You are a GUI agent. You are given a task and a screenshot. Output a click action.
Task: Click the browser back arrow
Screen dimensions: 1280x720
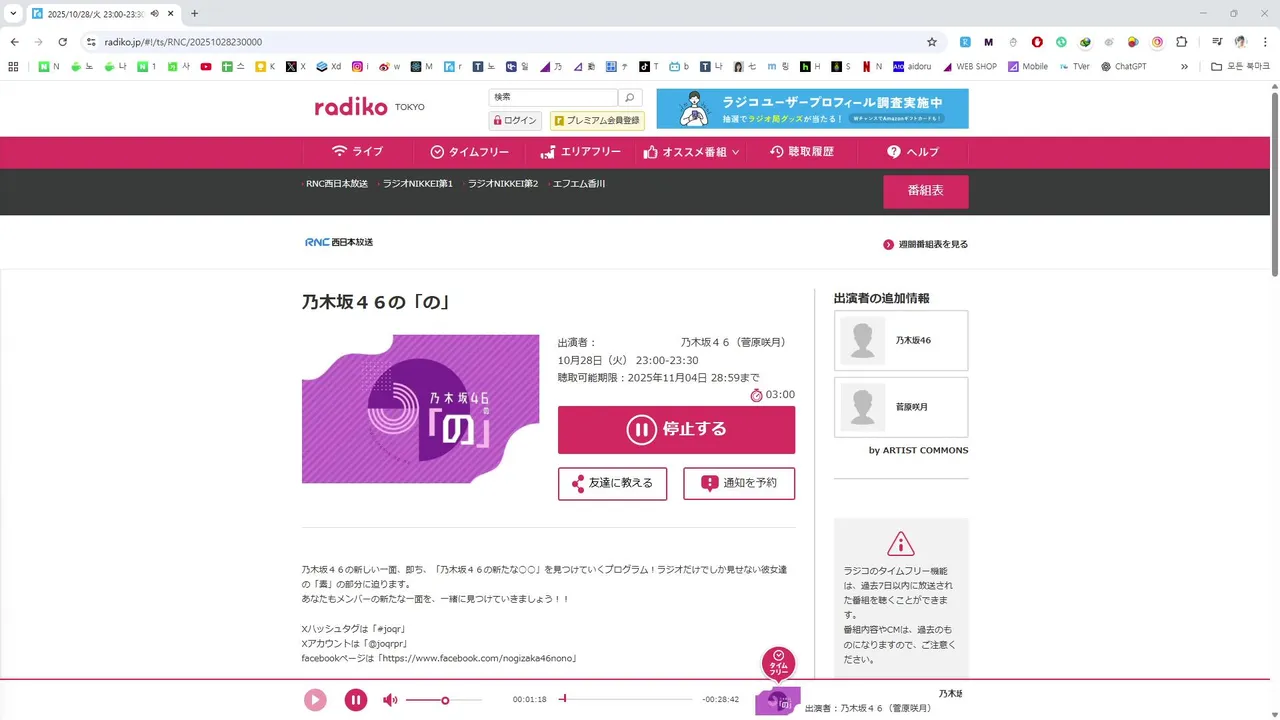coord(14,42)
